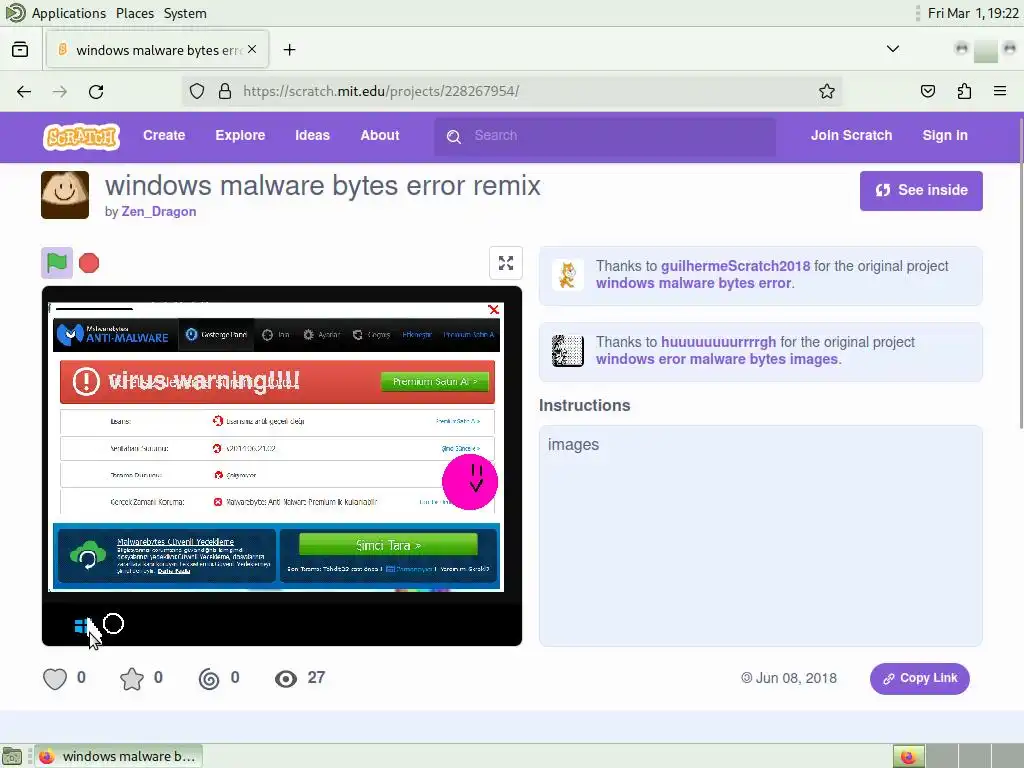Reload the current page
This screenshot has width=1024, height=768.
tap(96, 91)
